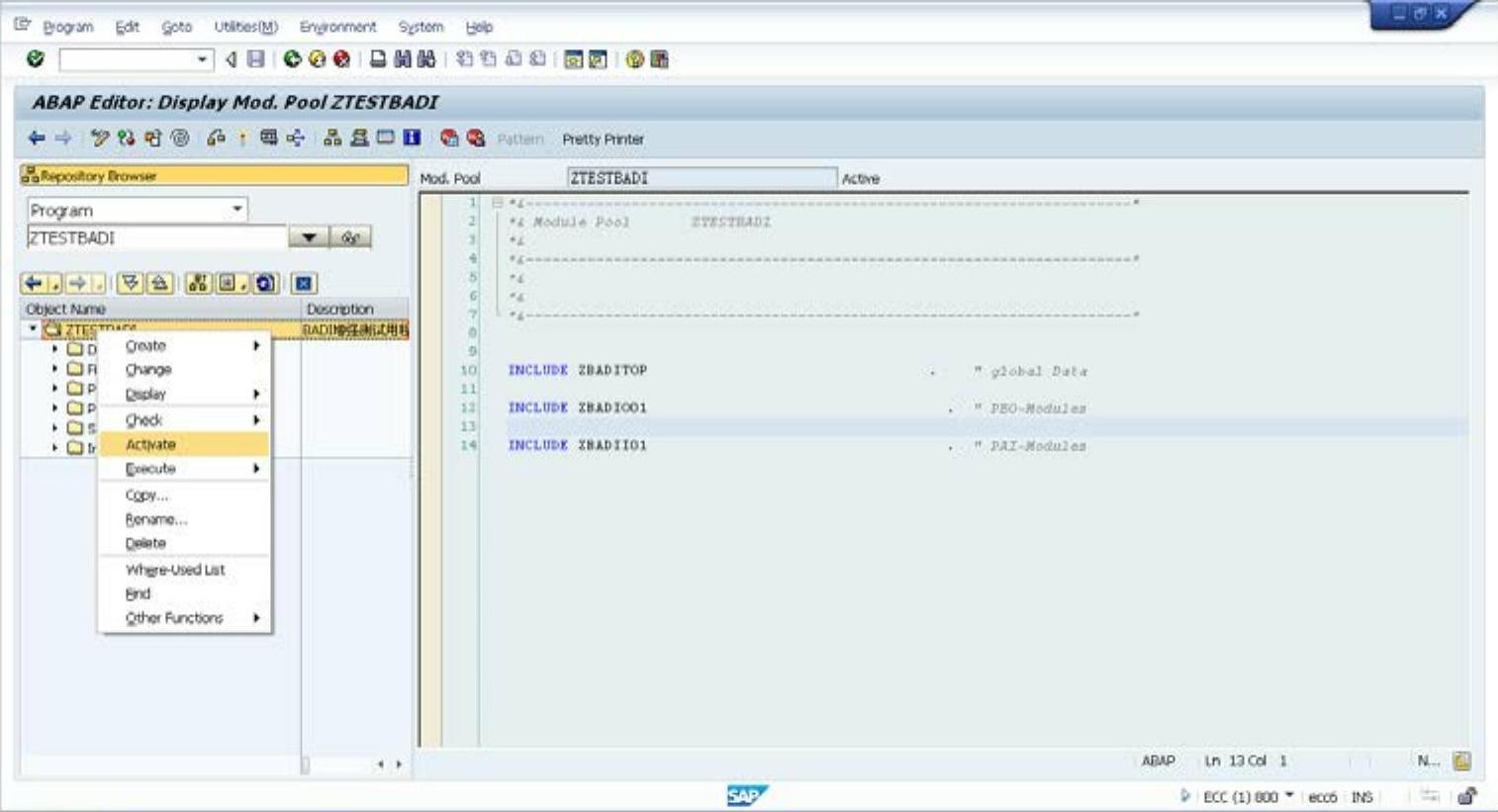Choose Change in the context menu

click(x=184, y=370)
